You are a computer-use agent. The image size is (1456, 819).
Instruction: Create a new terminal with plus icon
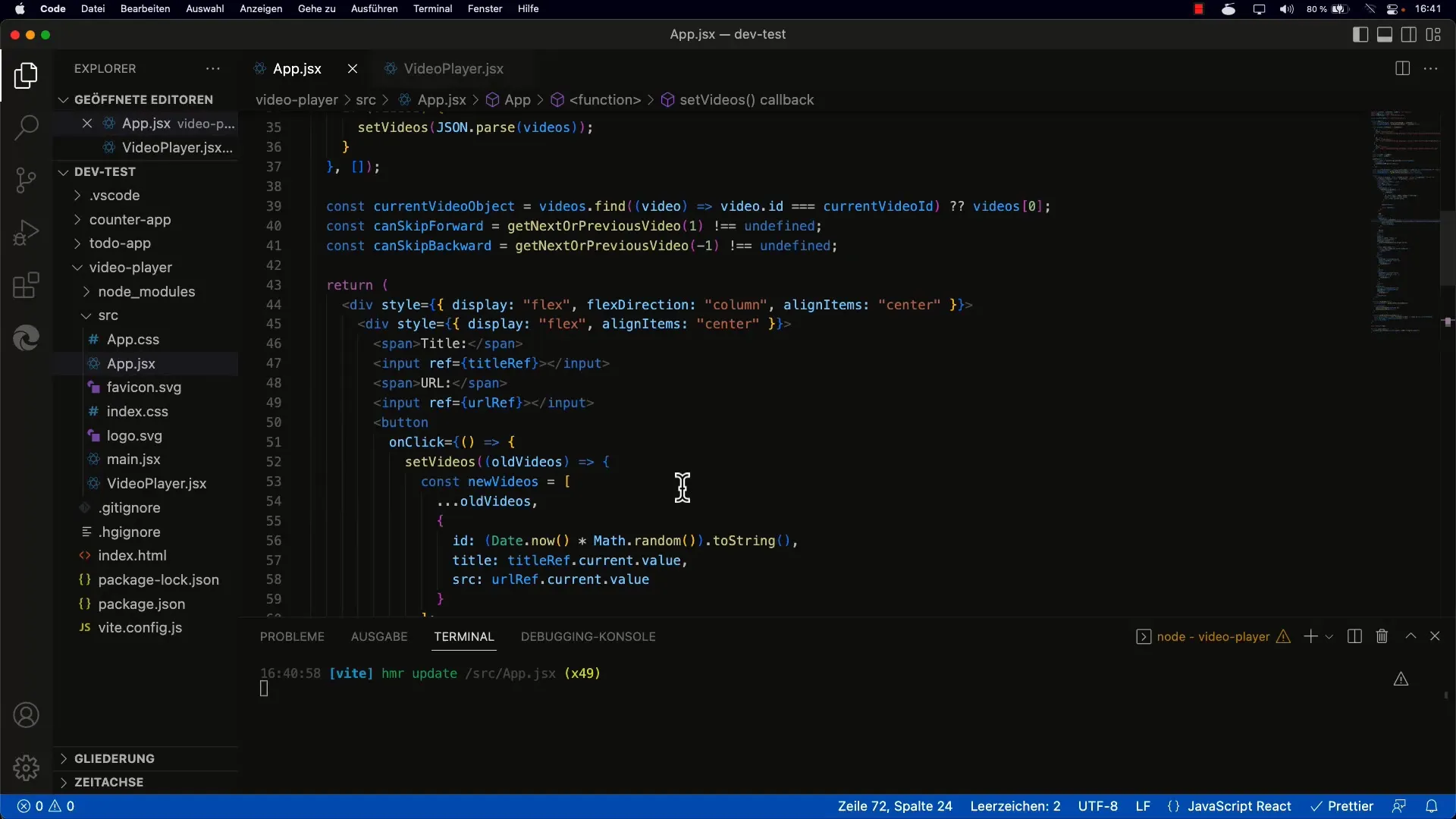coord(1310,636)
